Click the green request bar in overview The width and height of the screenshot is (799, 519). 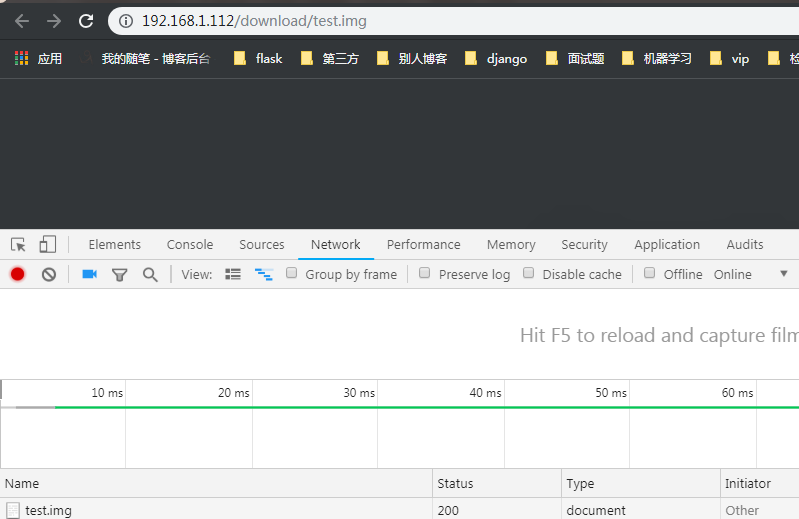427,407
